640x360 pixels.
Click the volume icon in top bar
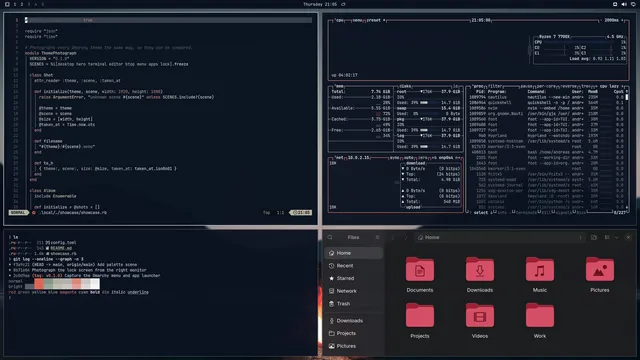click(x=624, y=4)
